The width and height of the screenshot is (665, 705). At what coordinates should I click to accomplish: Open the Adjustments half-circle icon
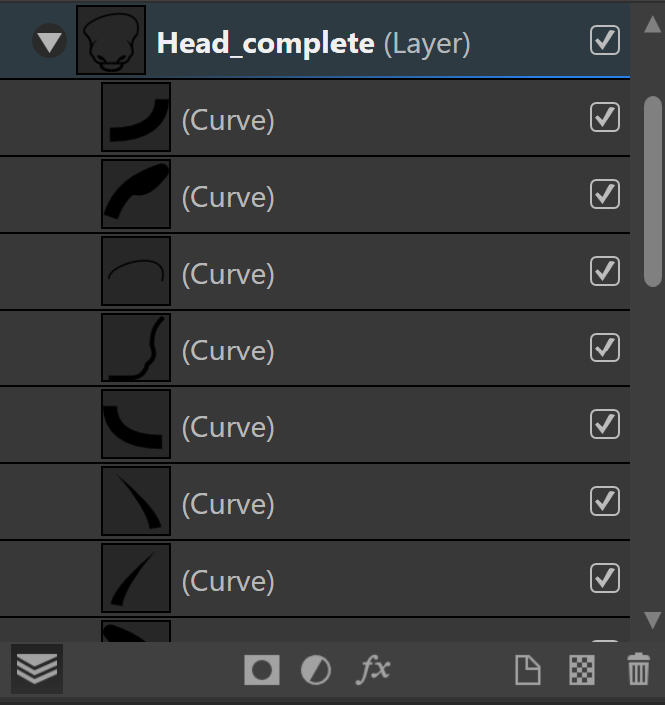tap(316, 670)
